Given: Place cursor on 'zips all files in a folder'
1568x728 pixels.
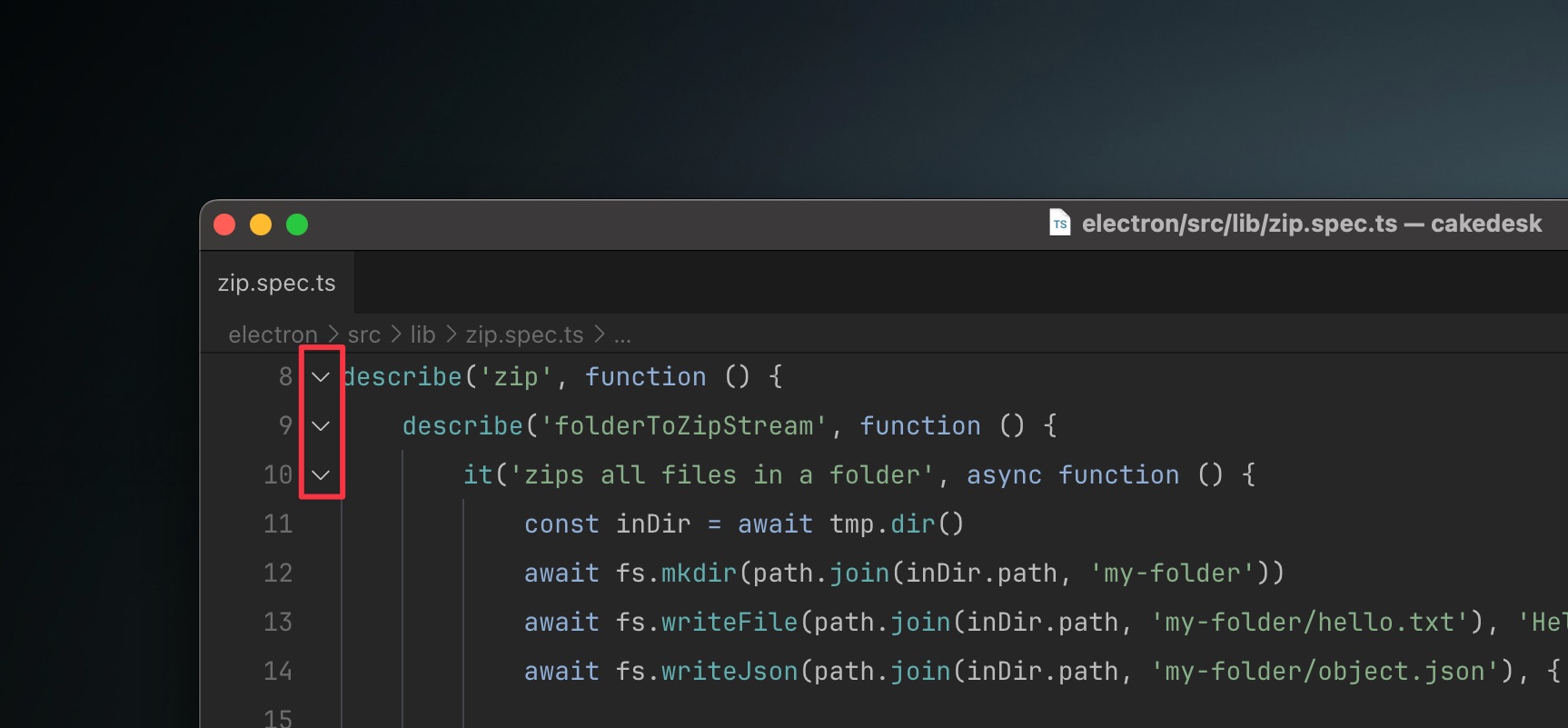Looking at the screenshot, I should [x=721, y=474].
